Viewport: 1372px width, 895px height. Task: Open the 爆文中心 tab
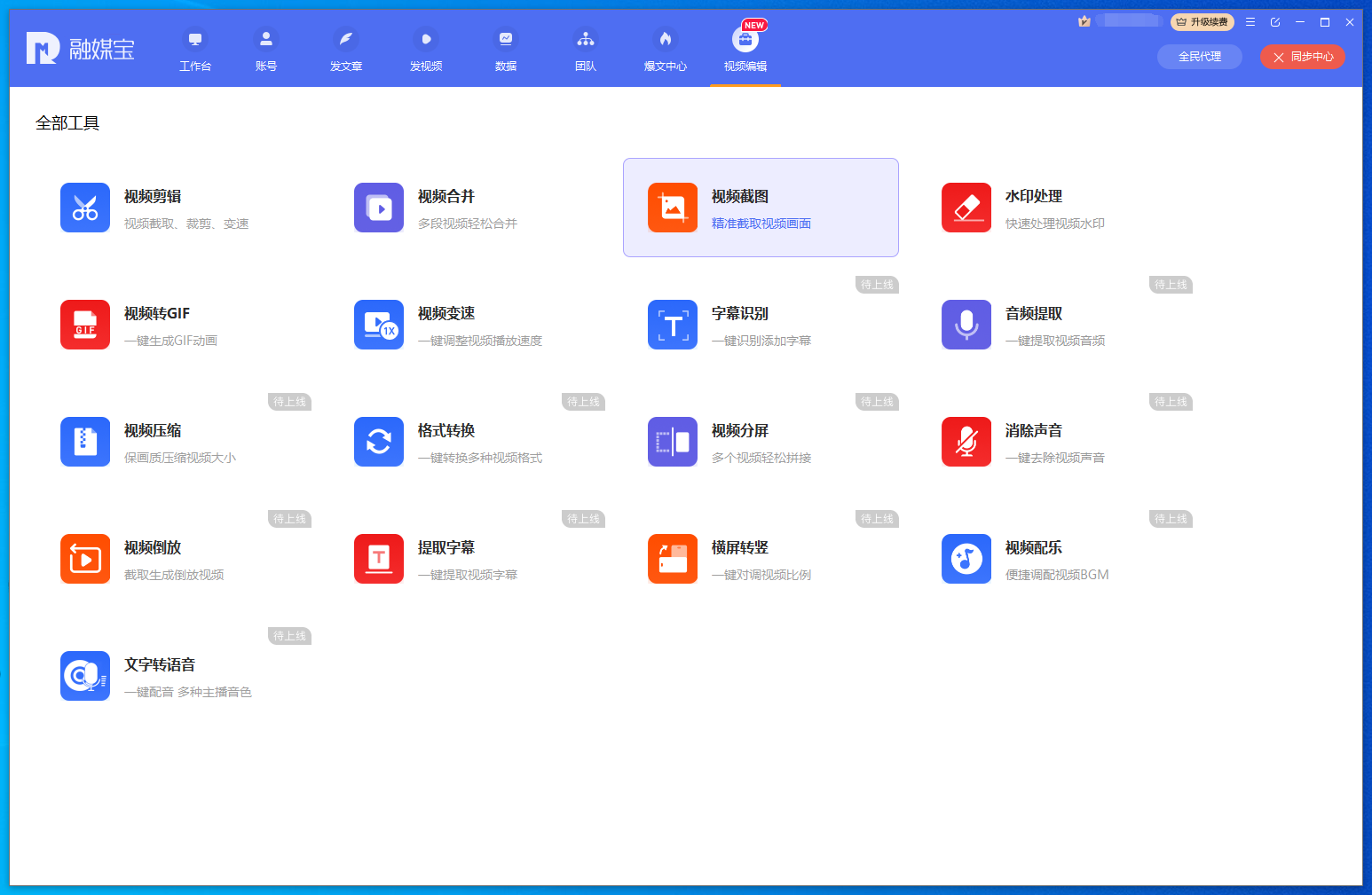click(x=666, y=50)
